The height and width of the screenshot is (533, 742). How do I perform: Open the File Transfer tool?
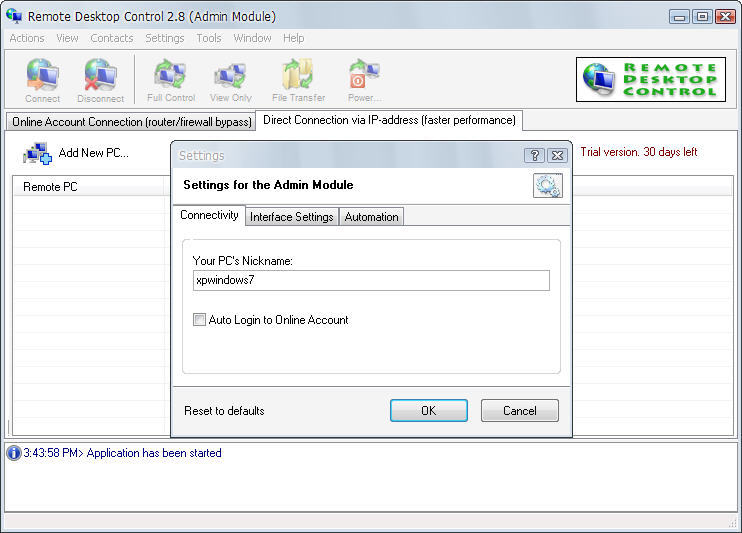tap(298, 80)
